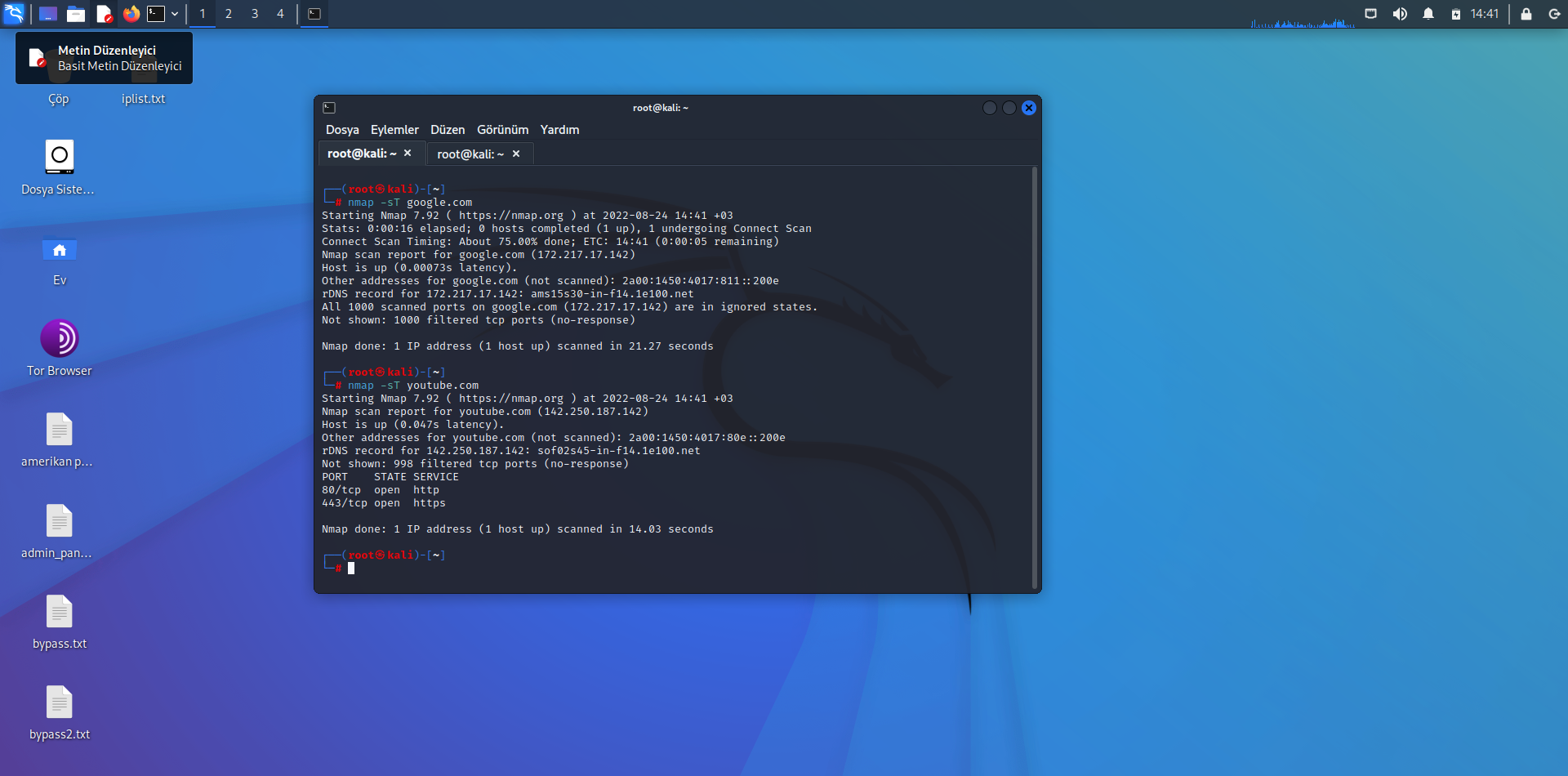Open the Yardım menu
The width and height of the screenshot is (1568, 776).
559,130
